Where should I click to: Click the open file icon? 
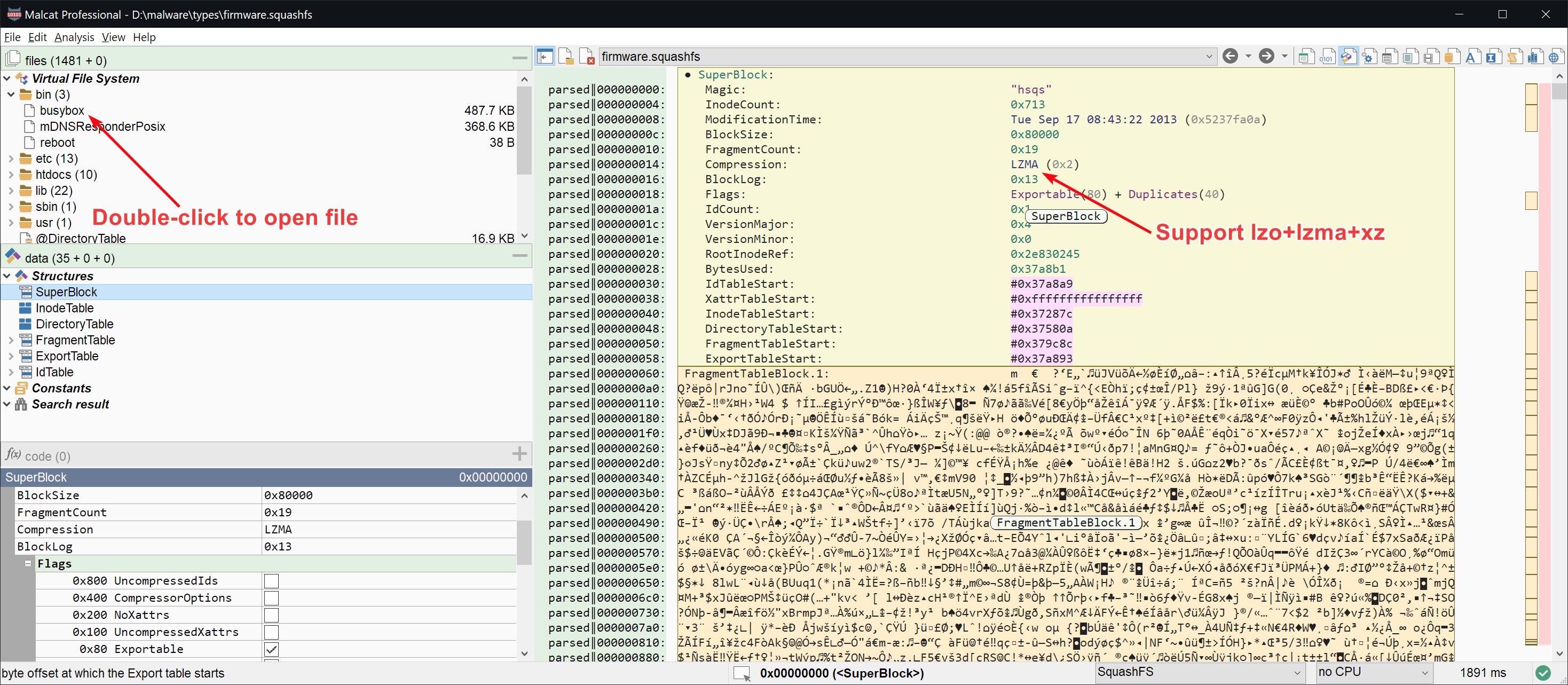coord(565,57)
